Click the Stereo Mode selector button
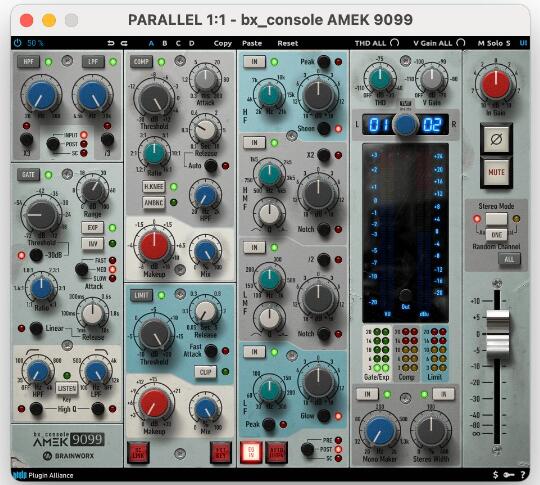 click(496, 219)
